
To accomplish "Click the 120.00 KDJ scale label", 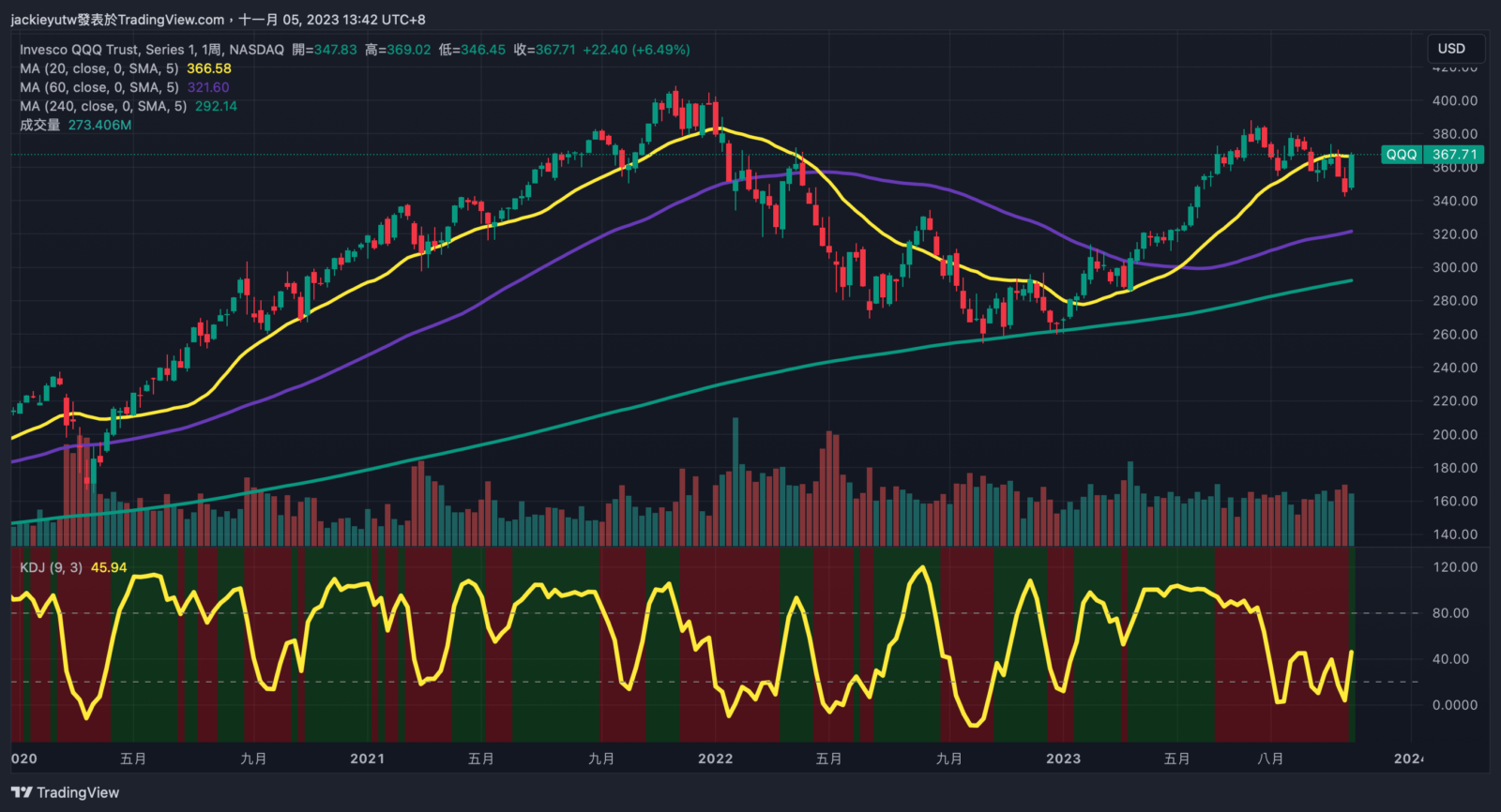I will [1454, 567].
